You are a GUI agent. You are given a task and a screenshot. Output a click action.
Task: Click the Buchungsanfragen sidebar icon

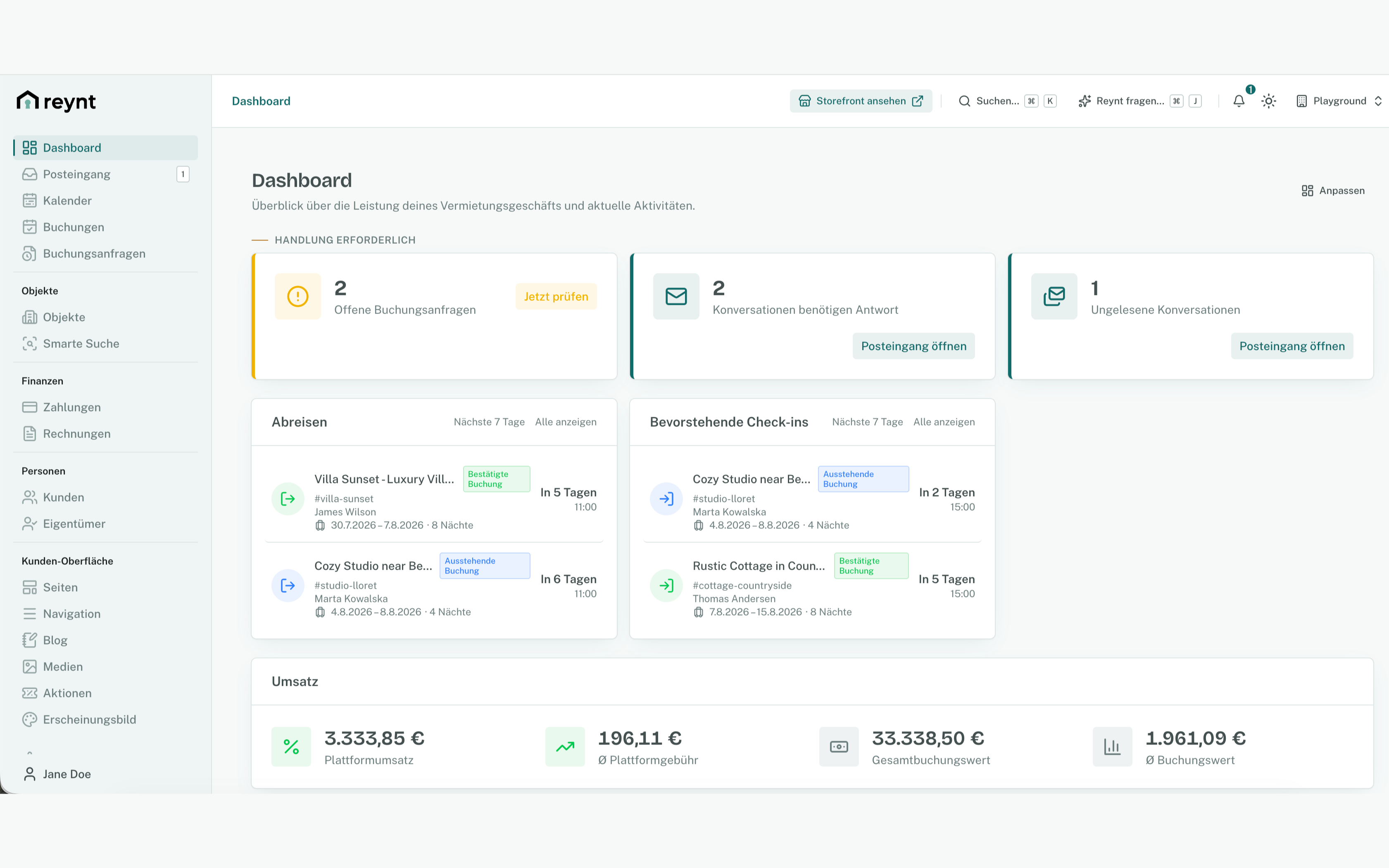[29, 253]
